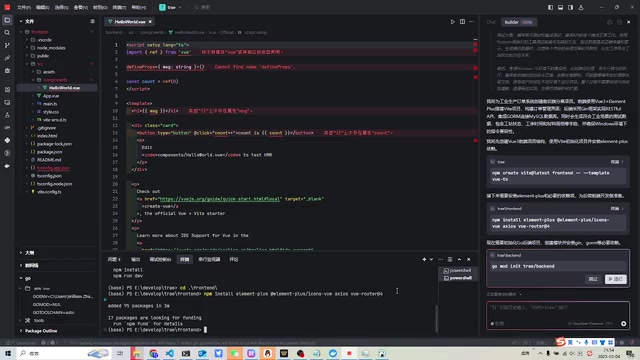Viewport: 640px width, 360px height.
Task: Open the Explorer view in activity bar
Action: click(x=7, y=20)
